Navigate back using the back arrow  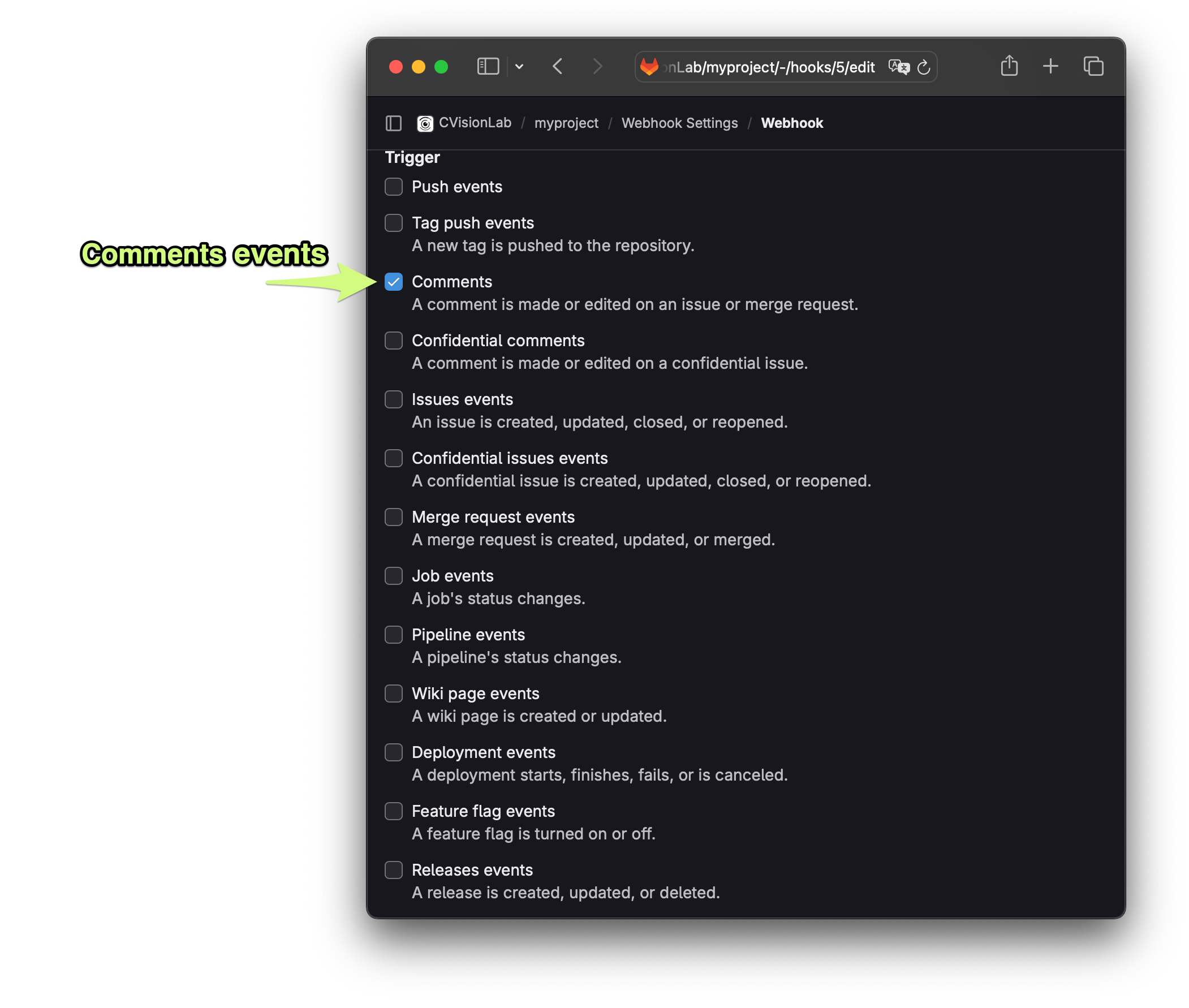pos(558,66)
